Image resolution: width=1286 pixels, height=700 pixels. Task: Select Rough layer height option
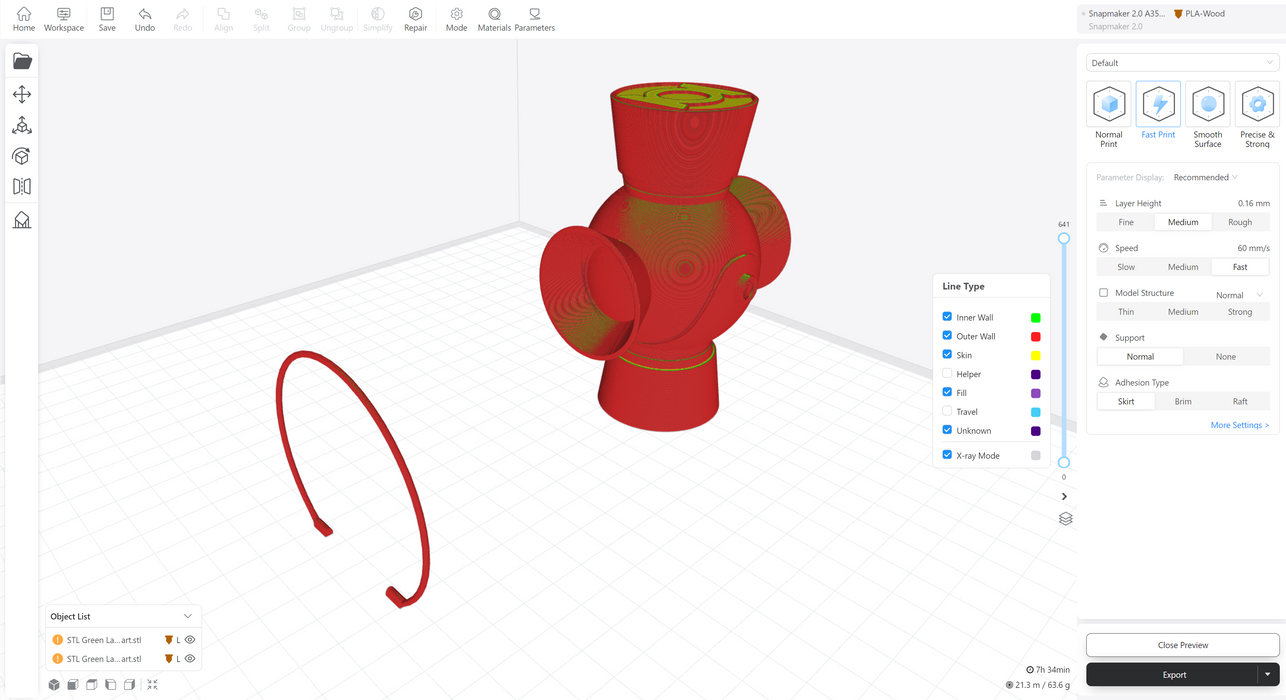(x=1239, y=222)
